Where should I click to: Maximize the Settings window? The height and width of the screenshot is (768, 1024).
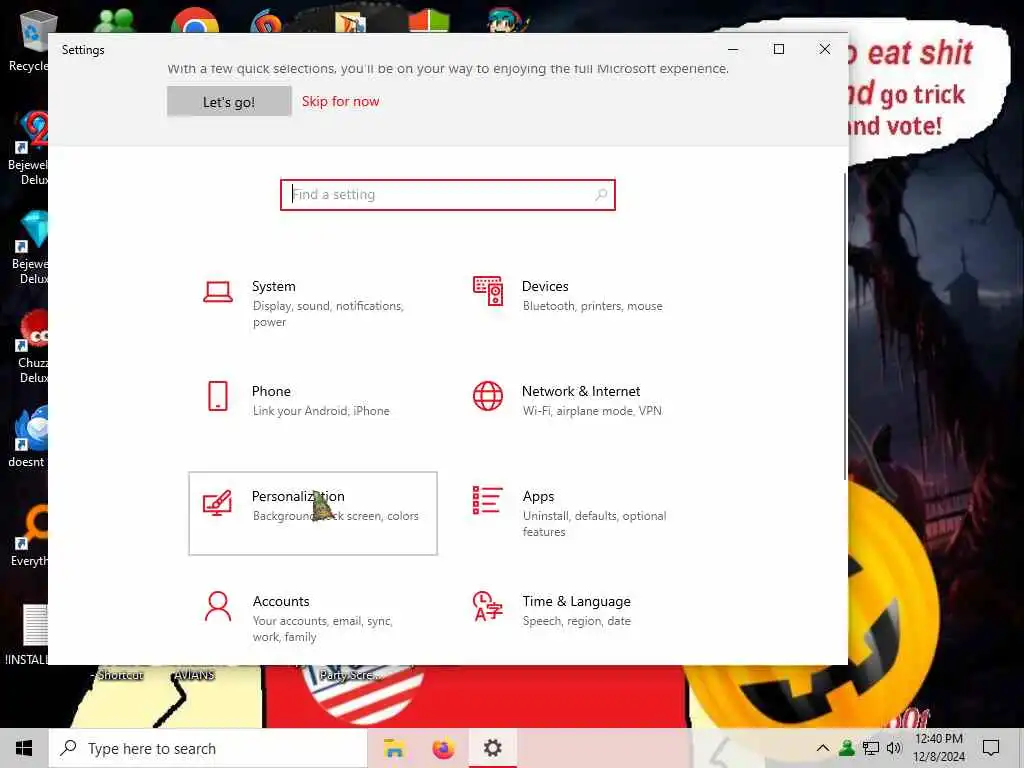(778, 49)
